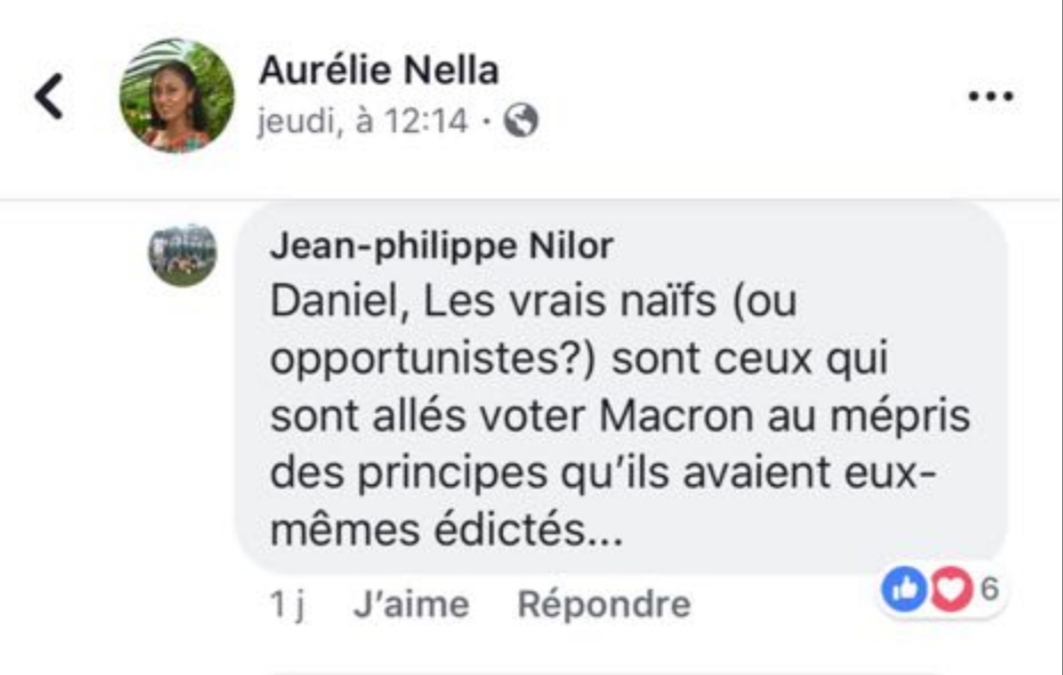Click the ending text mêmes édictés
1063x675 pixels.
click(x=446, y=529)
